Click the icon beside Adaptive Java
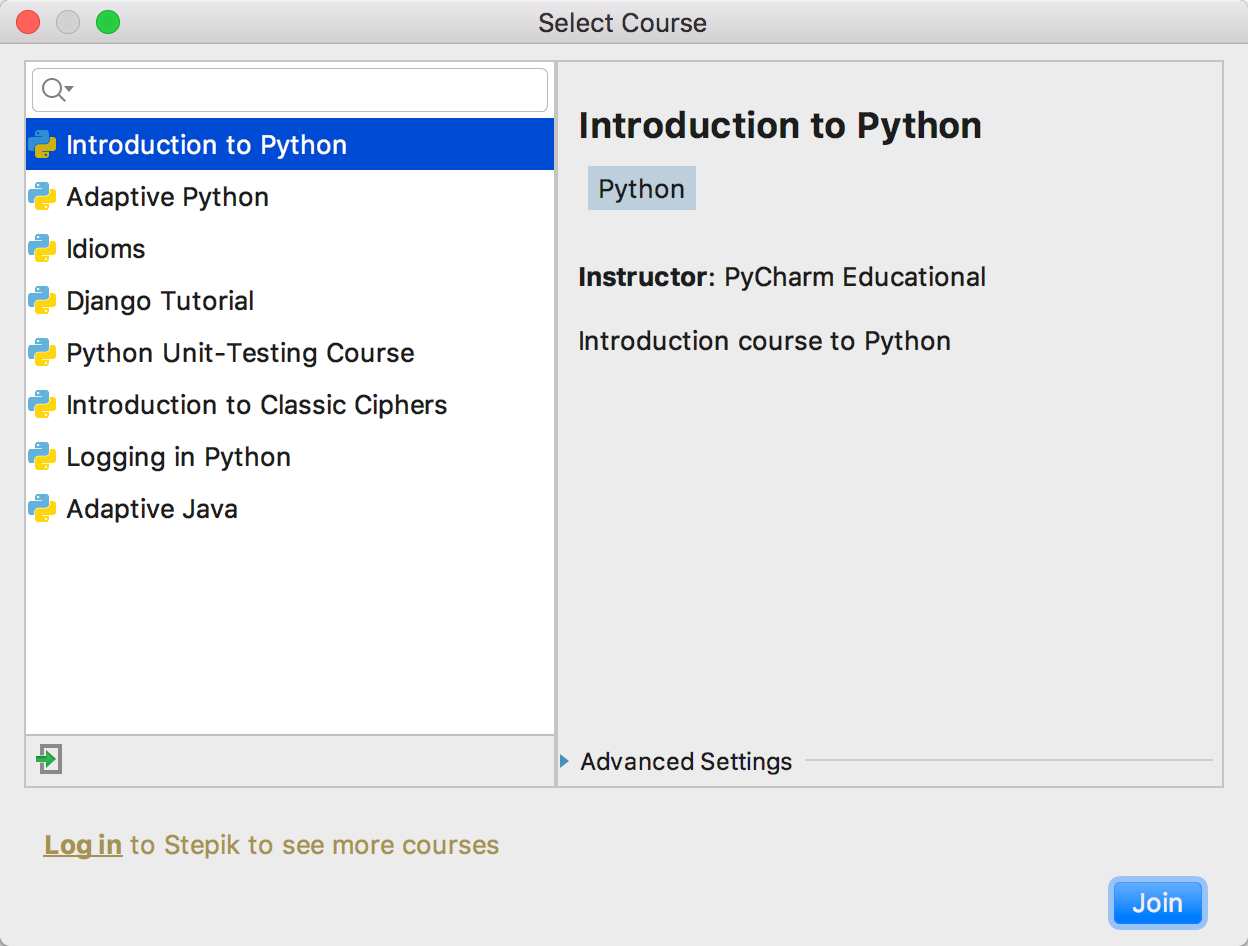This screenshot has height=946, width=1248. coord(42,509)
